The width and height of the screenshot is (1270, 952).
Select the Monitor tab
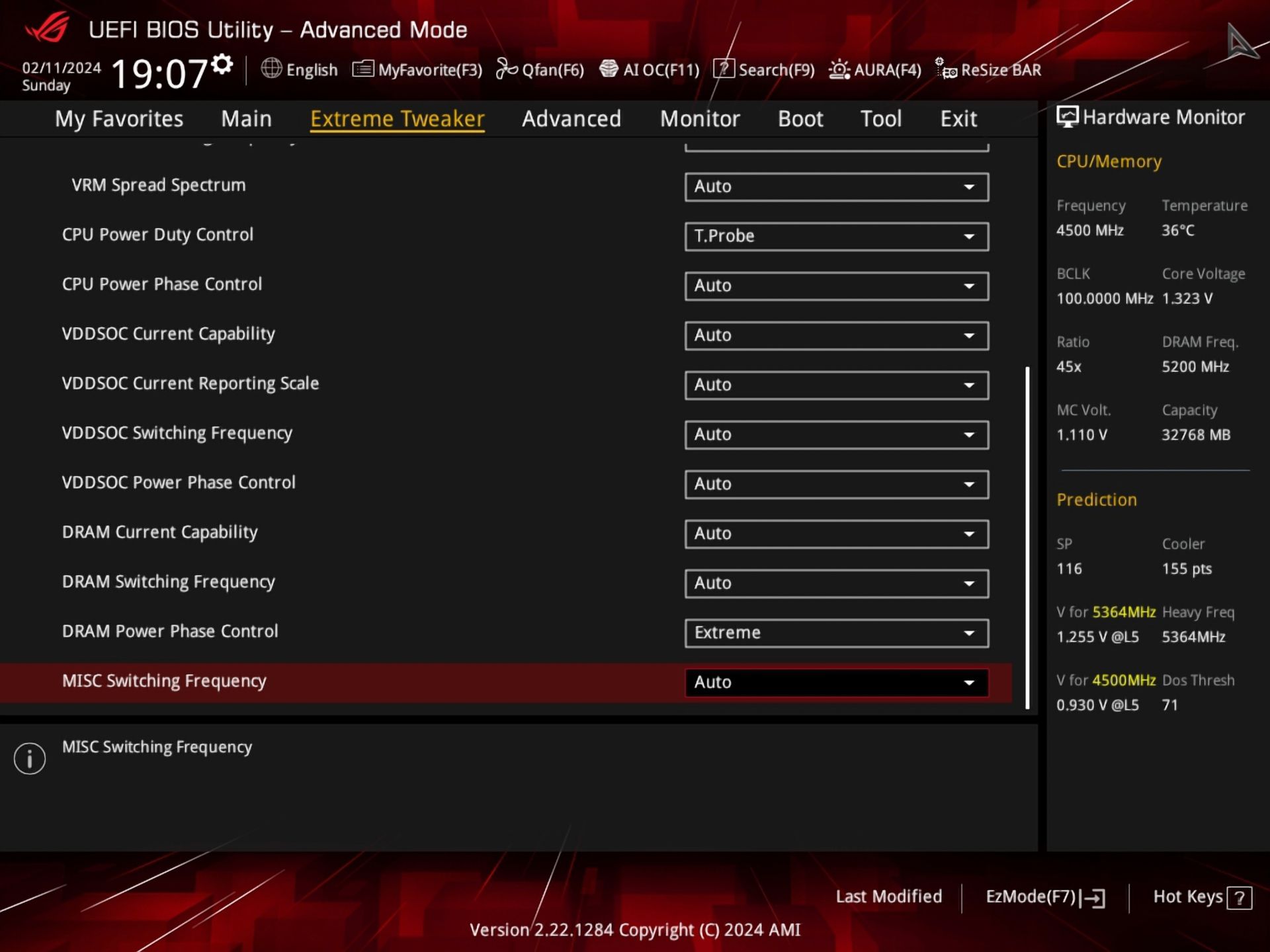699,119
